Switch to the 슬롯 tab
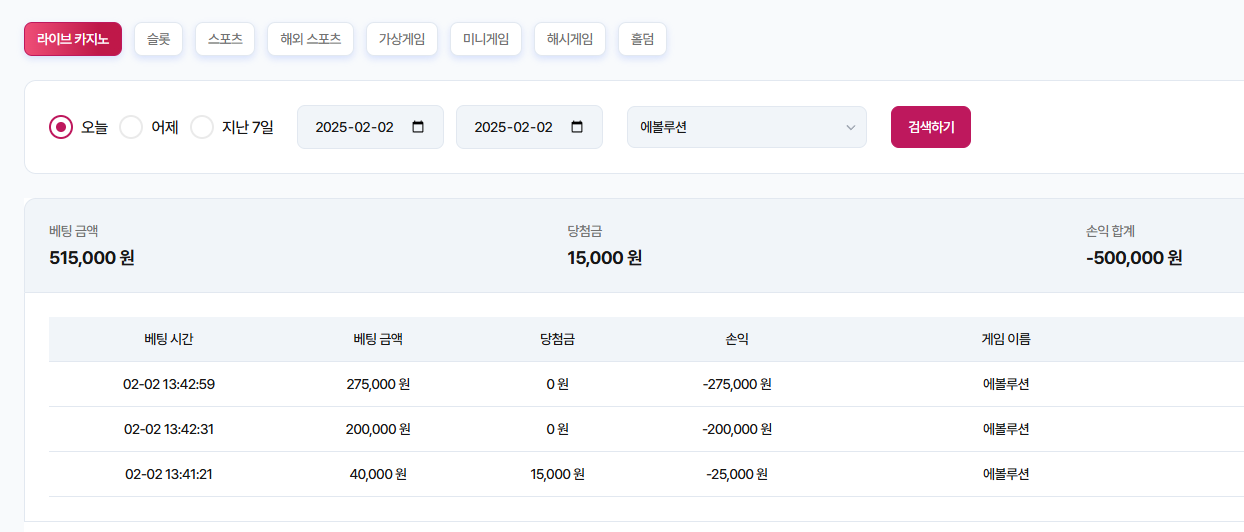 [158, 39]
